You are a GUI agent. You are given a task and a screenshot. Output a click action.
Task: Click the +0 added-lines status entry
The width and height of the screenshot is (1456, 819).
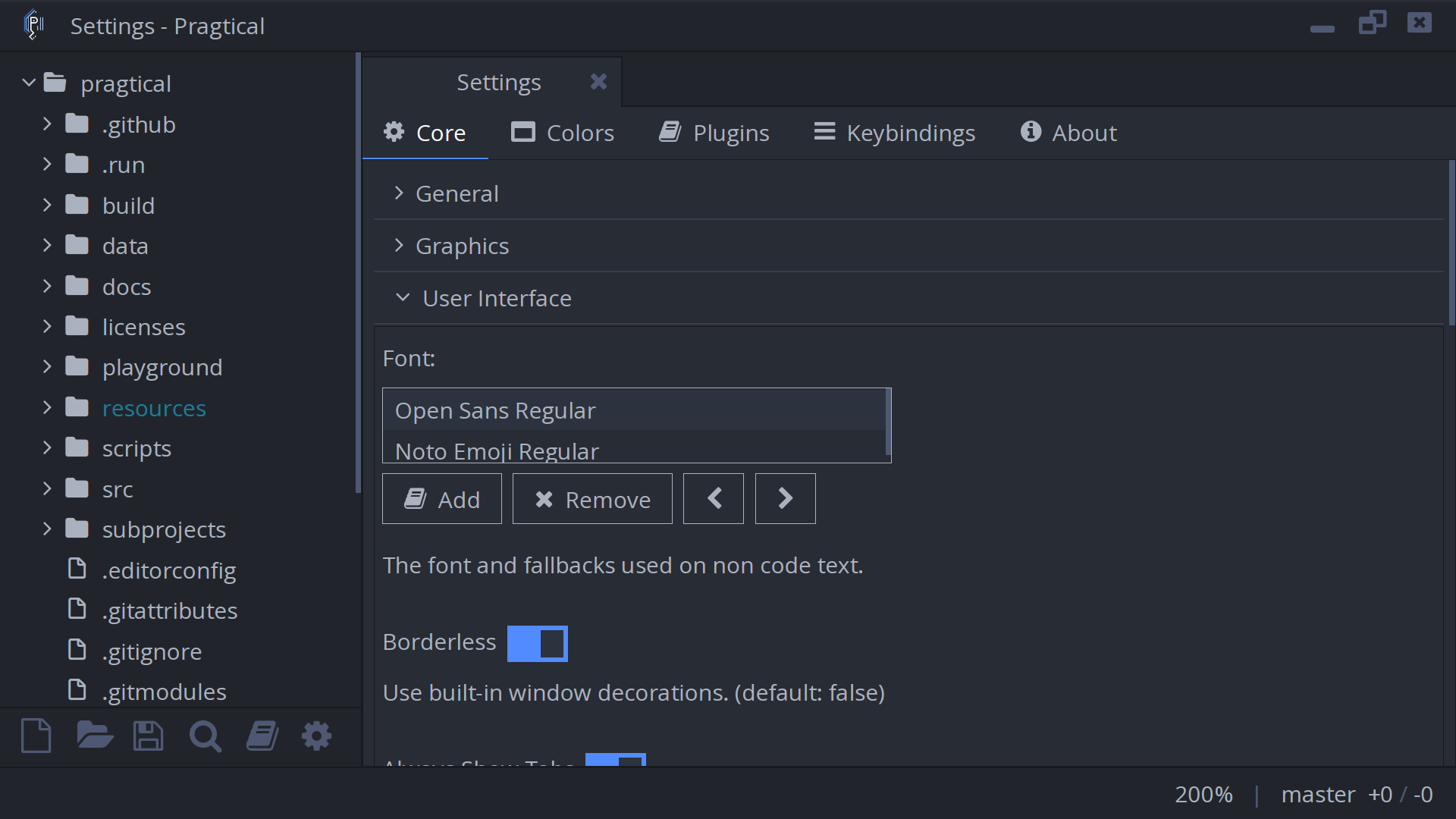[x=1380, y=794]
